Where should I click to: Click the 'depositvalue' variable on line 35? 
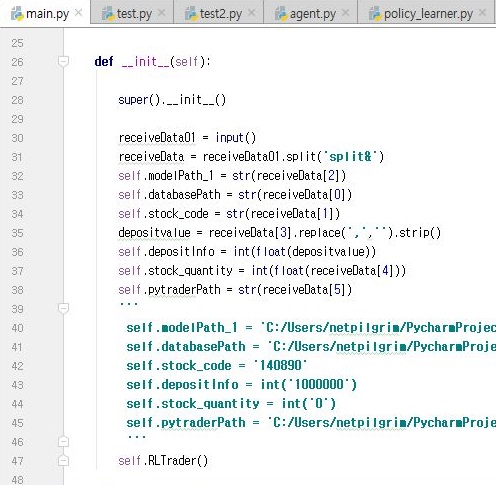[x=154, y=233]
